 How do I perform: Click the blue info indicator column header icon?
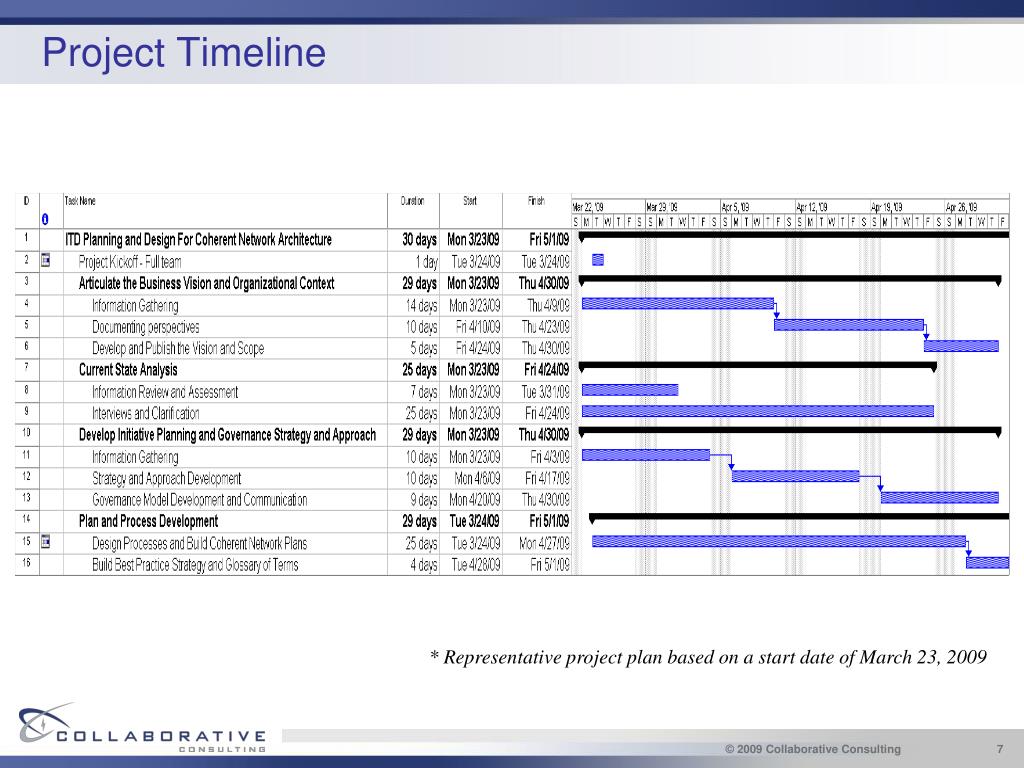45,219
